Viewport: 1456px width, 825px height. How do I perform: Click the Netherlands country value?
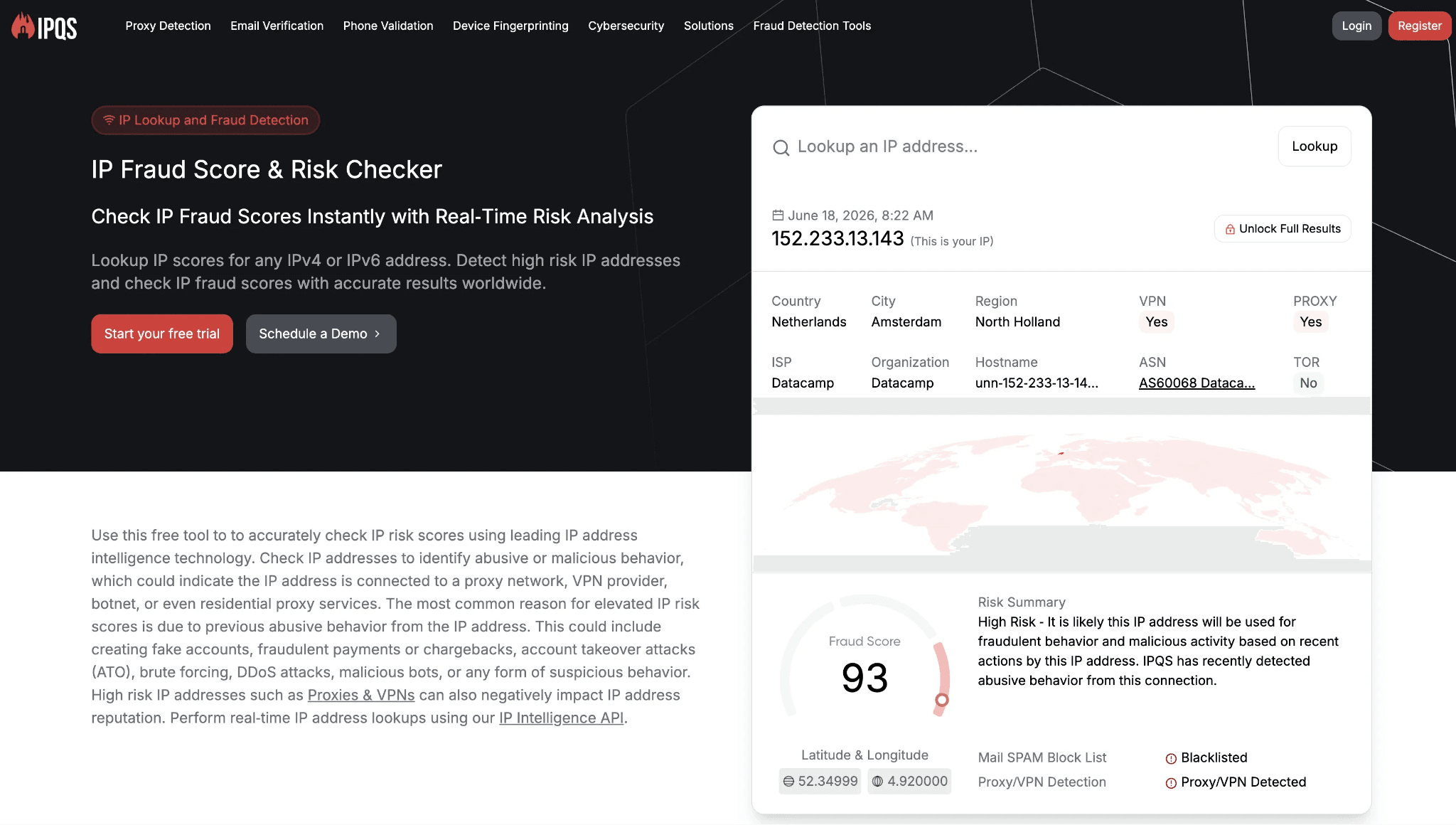[809, 322]
